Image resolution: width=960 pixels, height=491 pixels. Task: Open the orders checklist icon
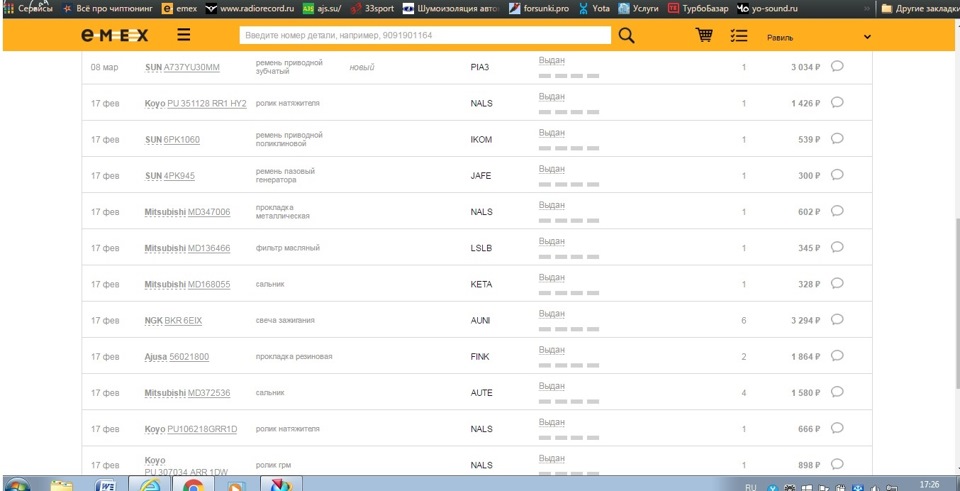click(739, 36)
